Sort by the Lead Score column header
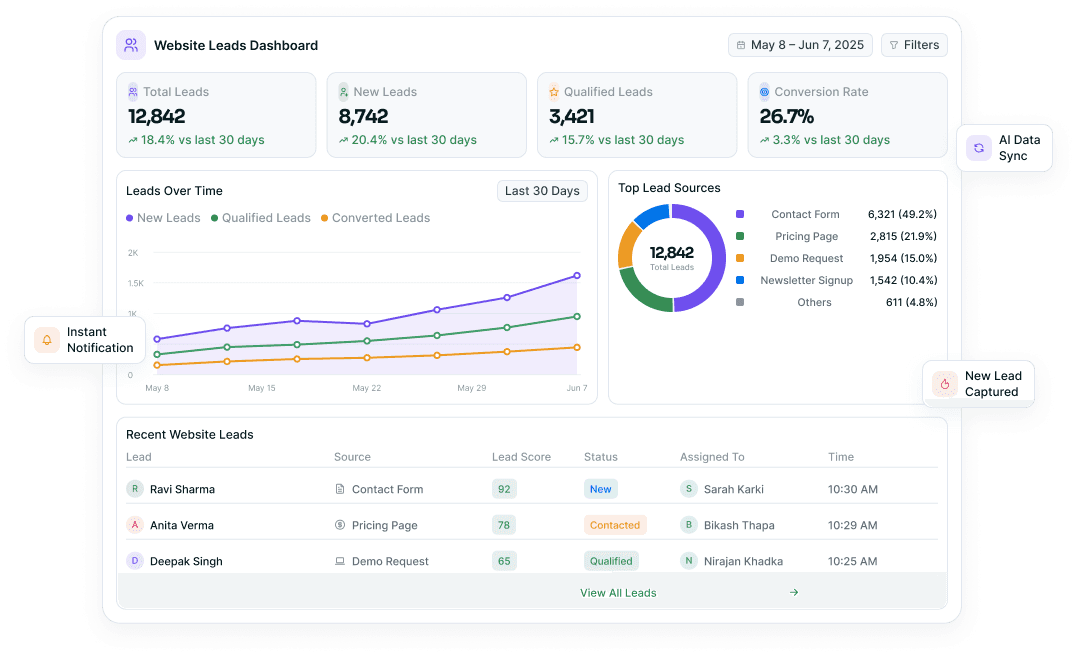Viewport: 1077px width, 656px height. [x=521, y=457]
